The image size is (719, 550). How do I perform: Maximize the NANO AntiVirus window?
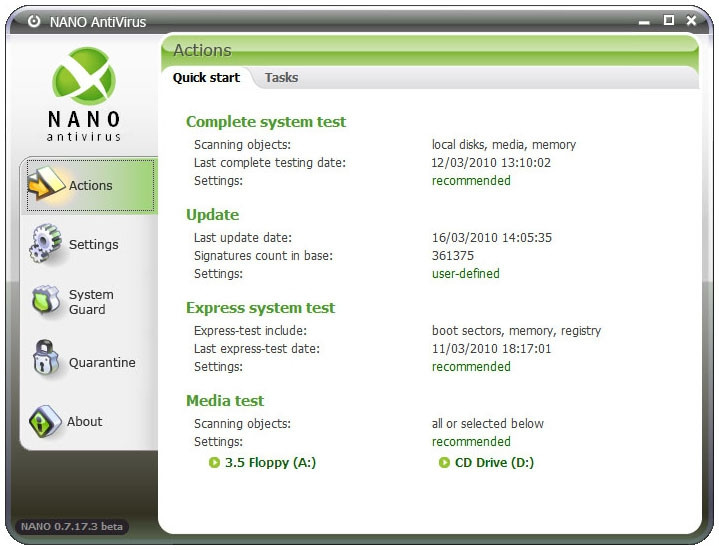click(x=669, y=20)
